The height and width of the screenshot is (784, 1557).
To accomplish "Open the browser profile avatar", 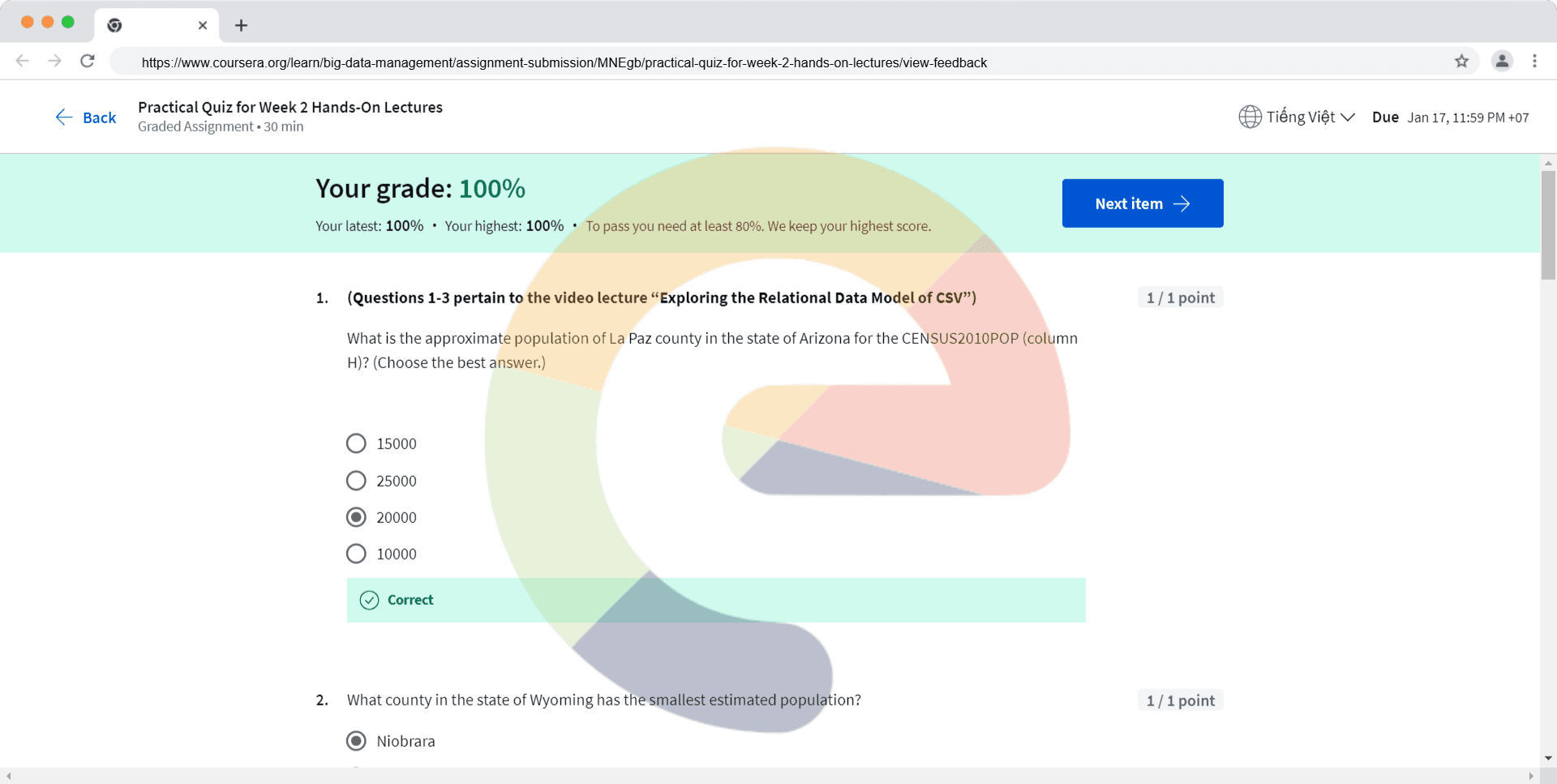I will tap(1502, 61).
